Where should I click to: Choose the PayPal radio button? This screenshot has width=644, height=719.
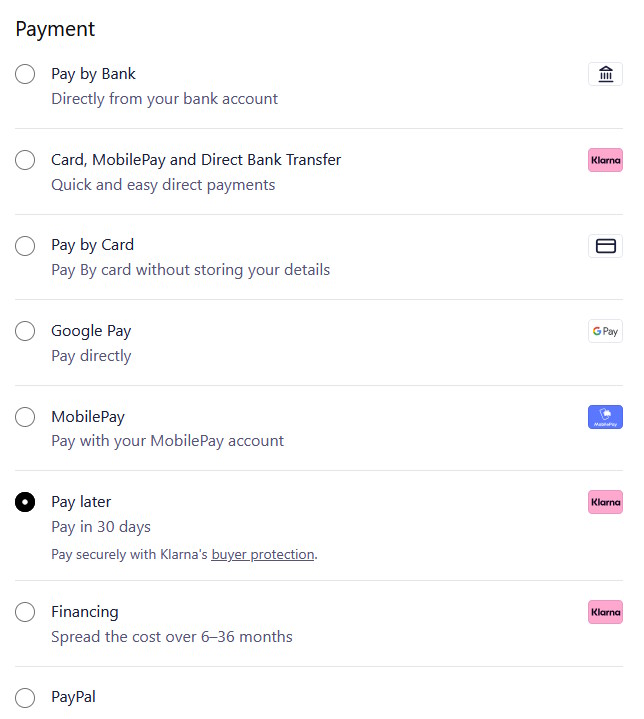coord(25,697)
